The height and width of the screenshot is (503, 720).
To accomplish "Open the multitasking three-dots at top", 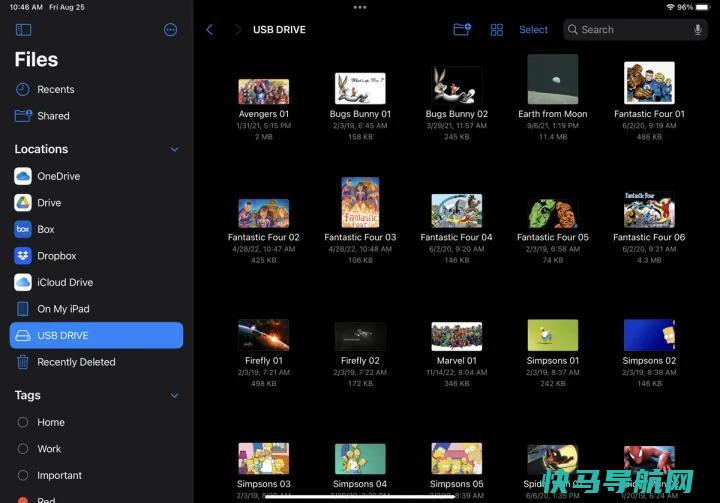I will tap(360, 7).
